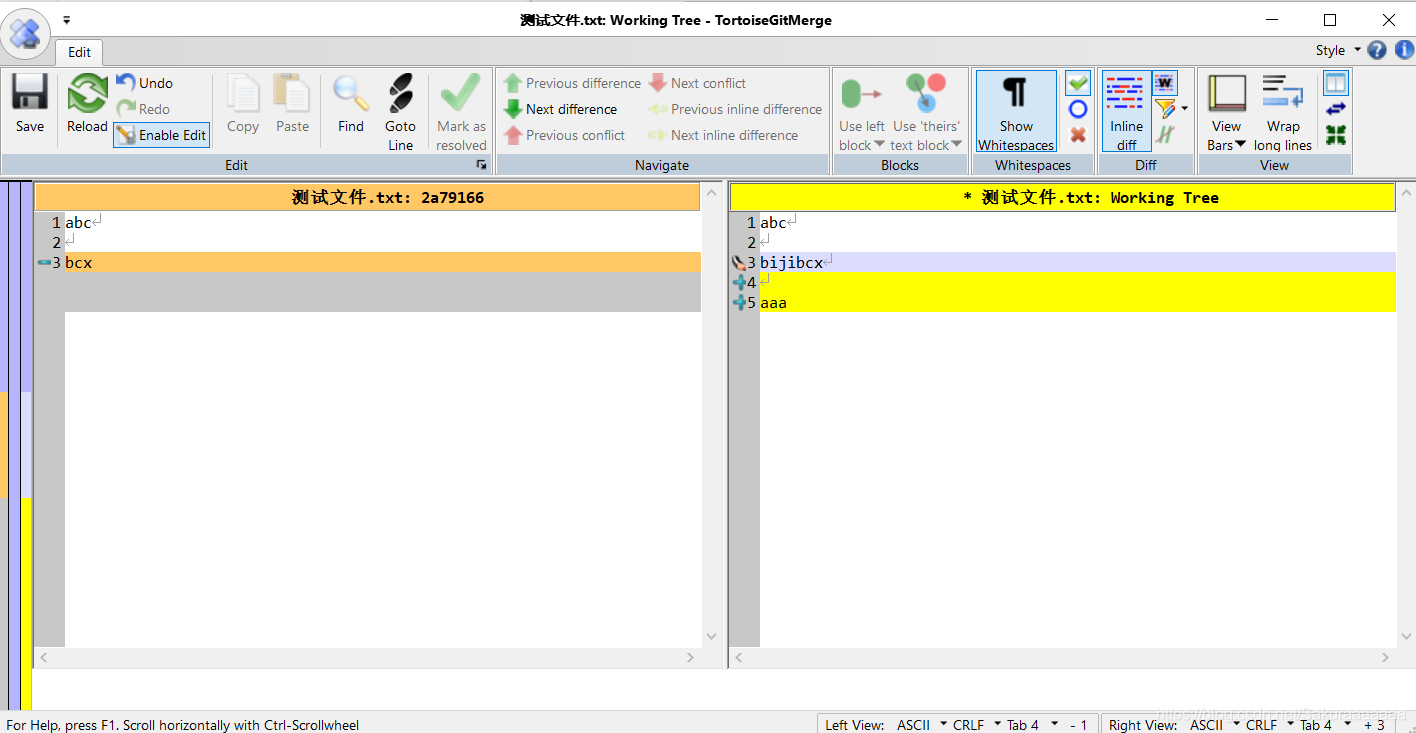Click the right pane vertical scrollbar down arrow
Image resolution: width=1416 pixels, height=733 pixels.
1406,636
